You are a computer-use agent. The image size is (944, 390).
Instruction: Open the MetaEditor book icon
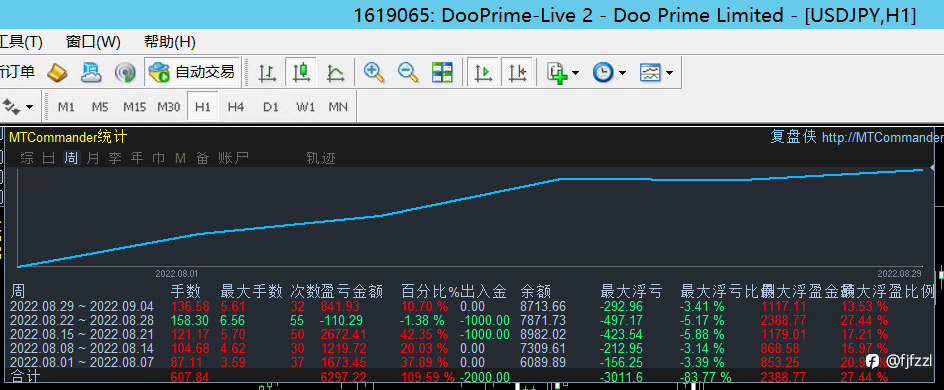[57, 73]
